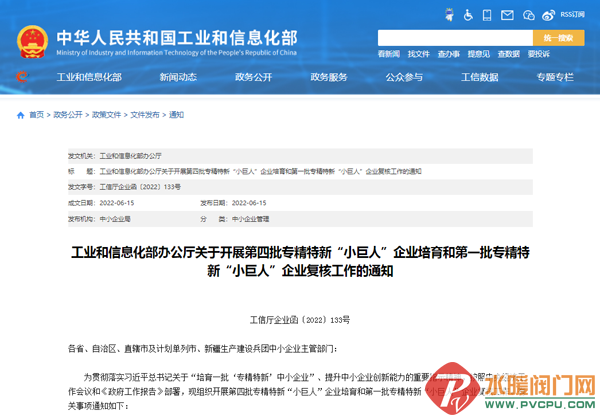The image size is (600, 419).
Task: Open 工信数据 navigation menu
Action: 479,77
